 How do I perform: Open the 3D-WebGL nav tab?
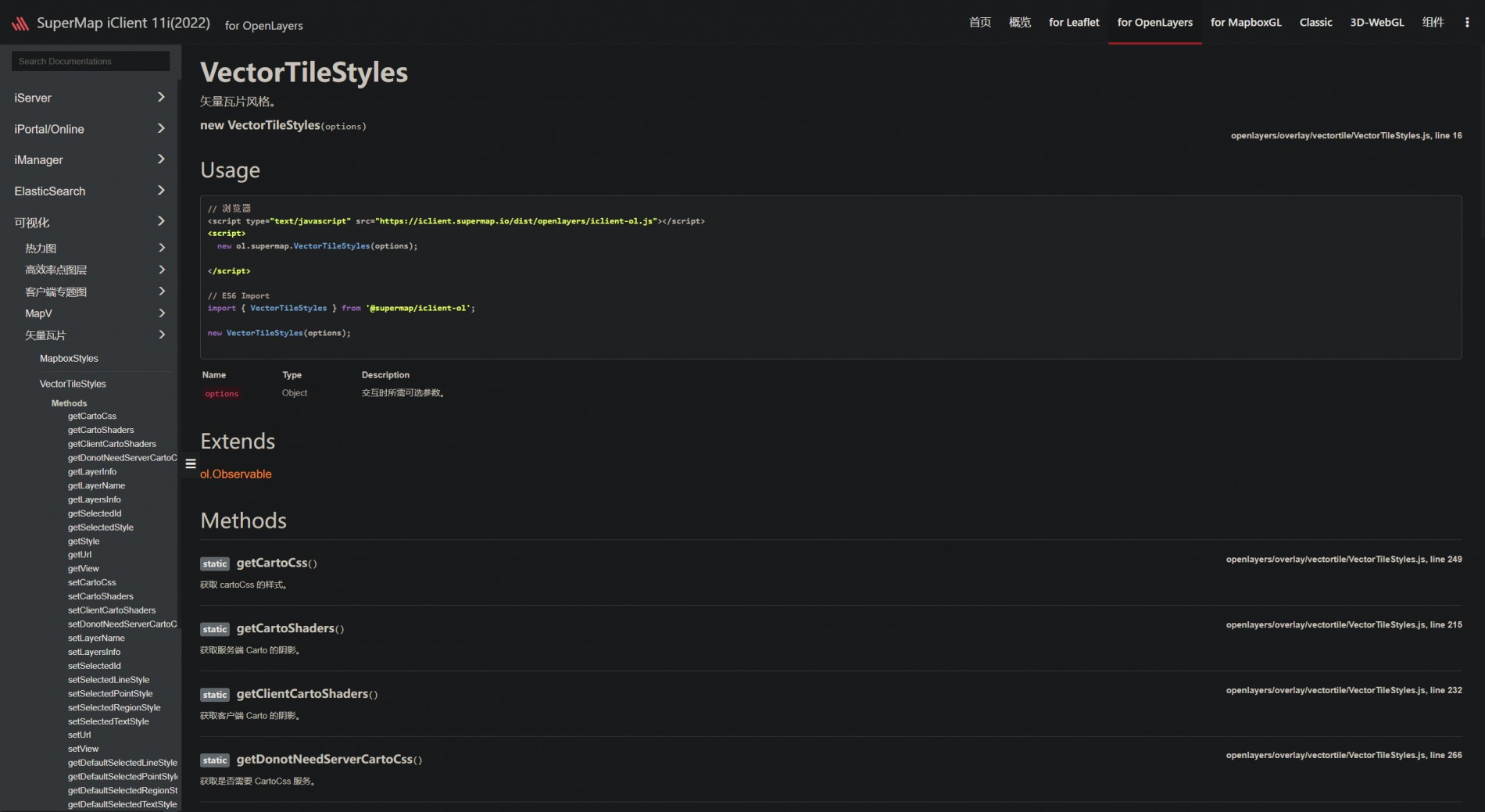tap(1377, 23)
